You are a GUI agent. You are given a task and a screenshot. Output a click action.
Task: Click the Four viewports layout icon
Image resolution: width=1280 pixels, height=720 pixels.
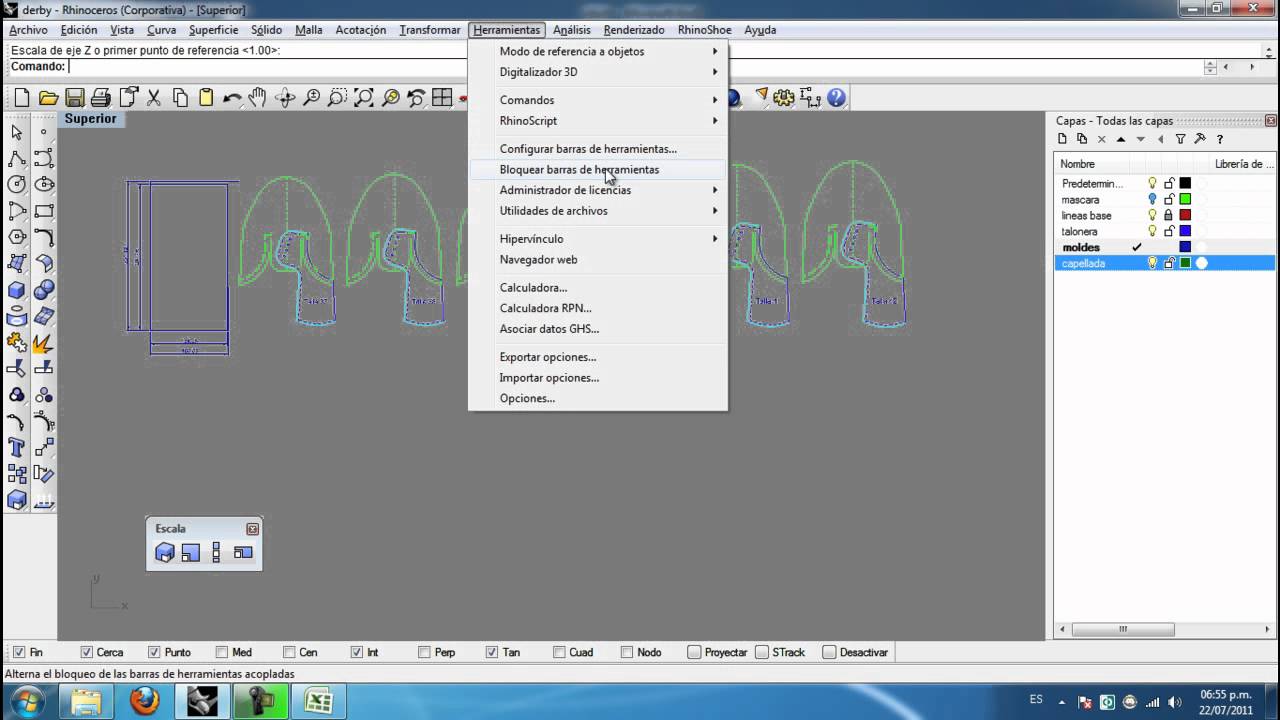(x=442, y=98)
